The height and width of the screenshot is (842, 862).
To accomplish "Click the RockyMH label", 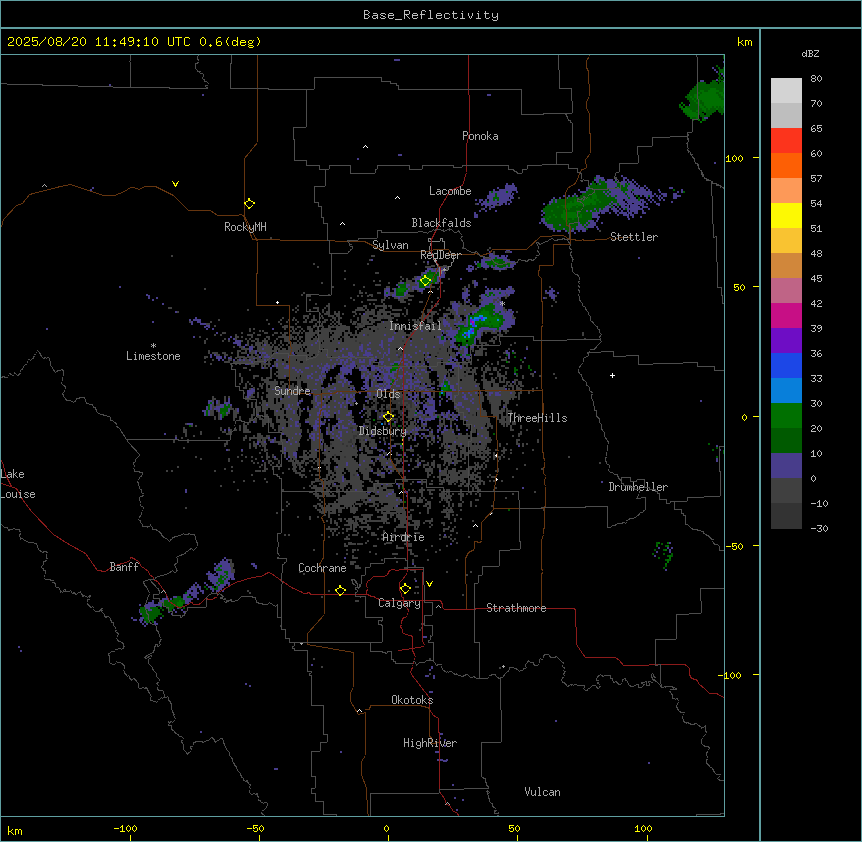I will [245, 227].
